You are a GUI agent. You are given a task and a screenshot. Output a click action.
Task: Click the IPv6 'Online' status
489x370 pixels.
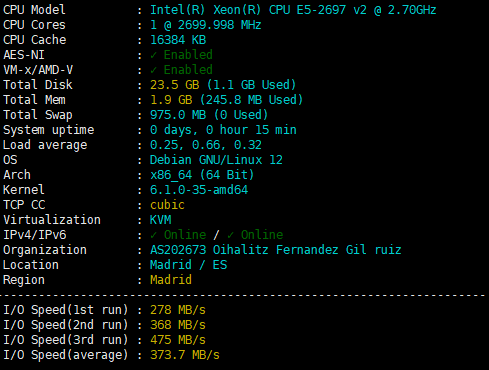[x=262, y=235]
